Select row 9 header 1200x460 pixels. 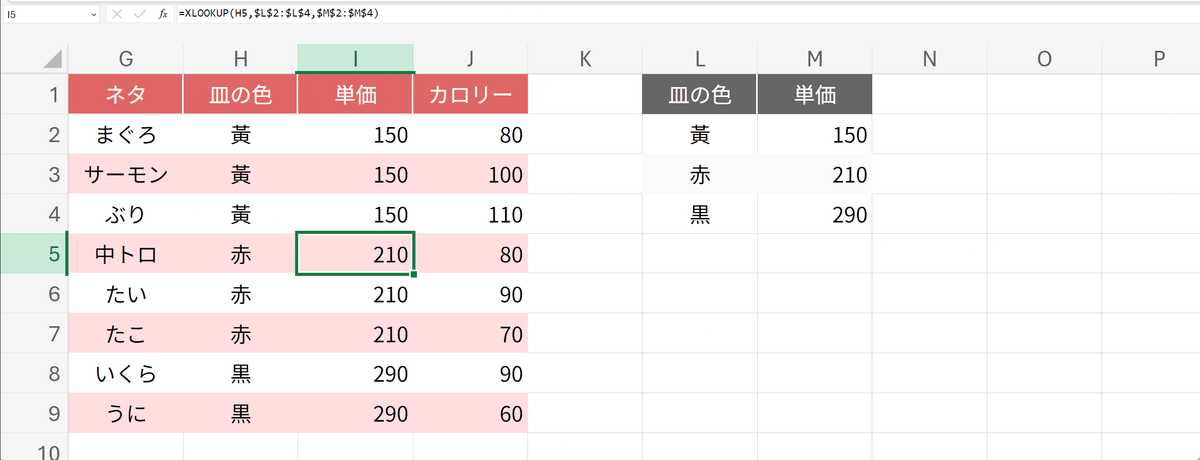click(x=33, y=415)
